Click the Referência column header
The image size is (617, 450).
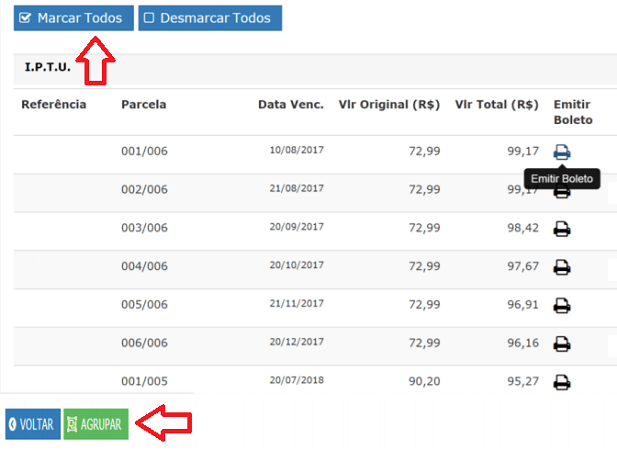[x=54, y=104]
